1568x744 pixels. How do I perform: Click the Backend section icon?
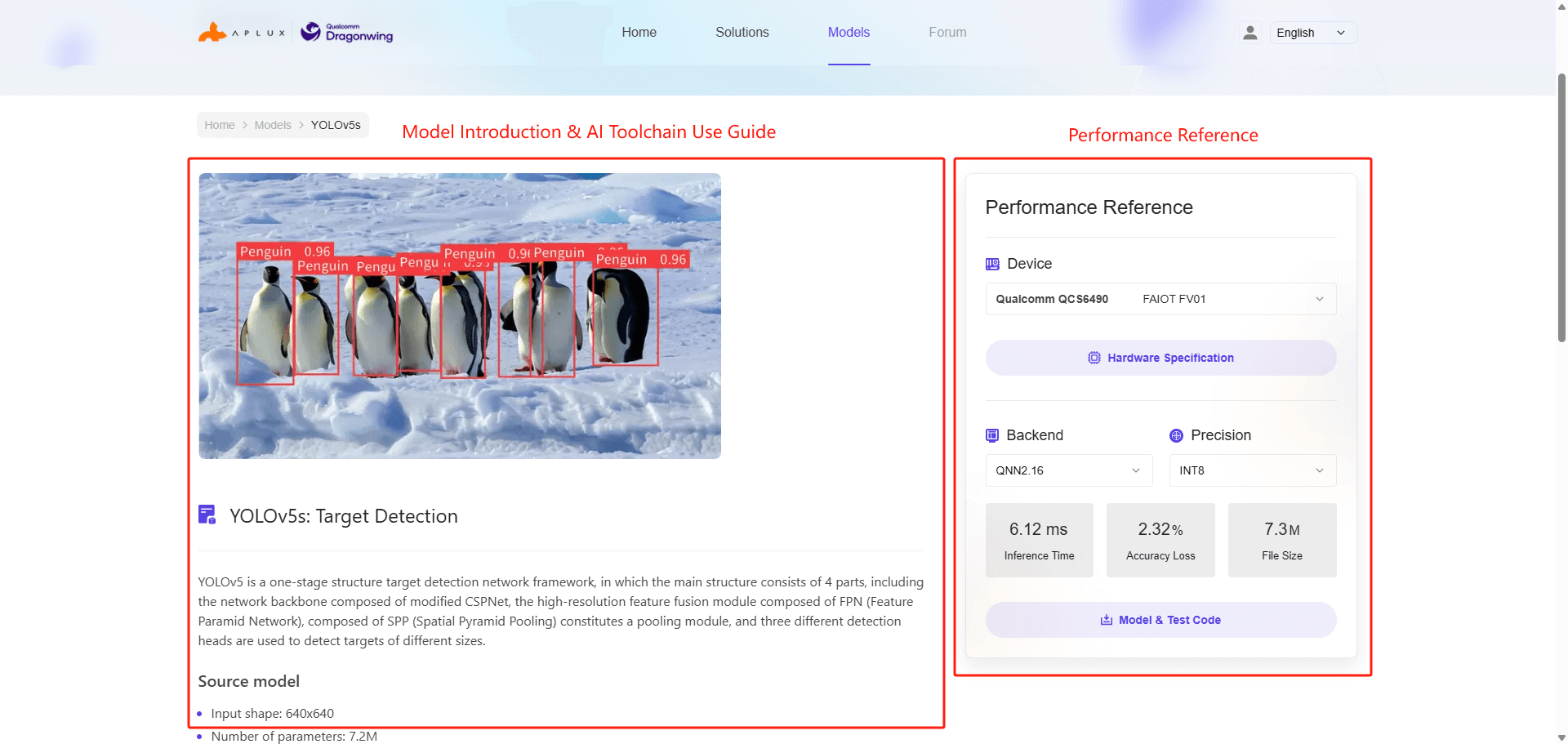(x=992, y=435)
